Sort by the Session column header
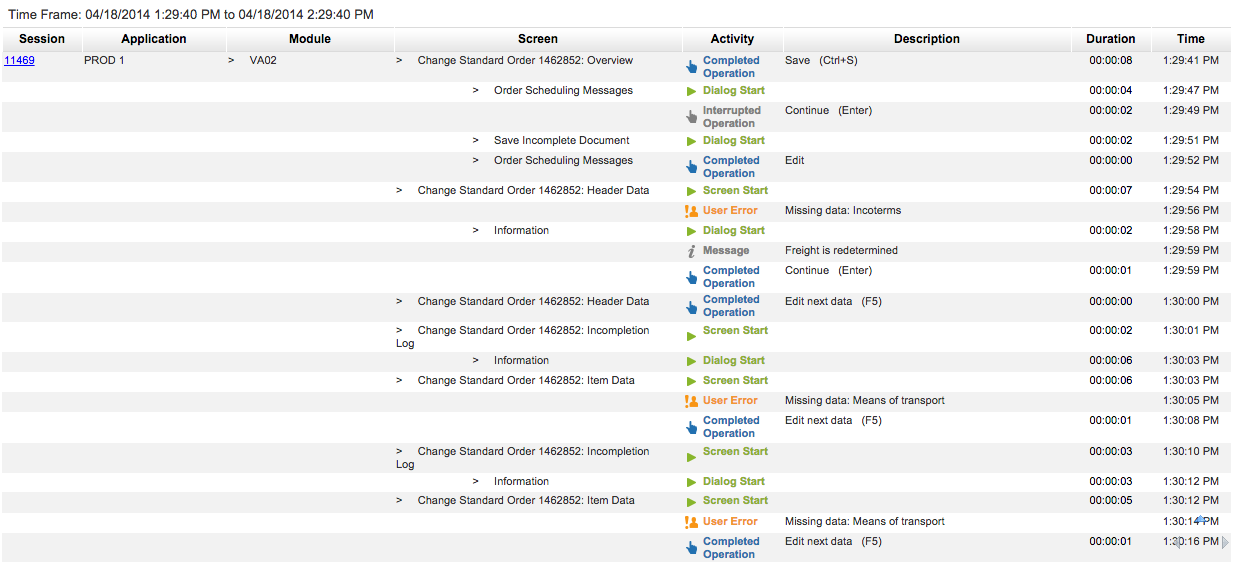The height and width of the screenshot is (562, 1234). [42, 39]
